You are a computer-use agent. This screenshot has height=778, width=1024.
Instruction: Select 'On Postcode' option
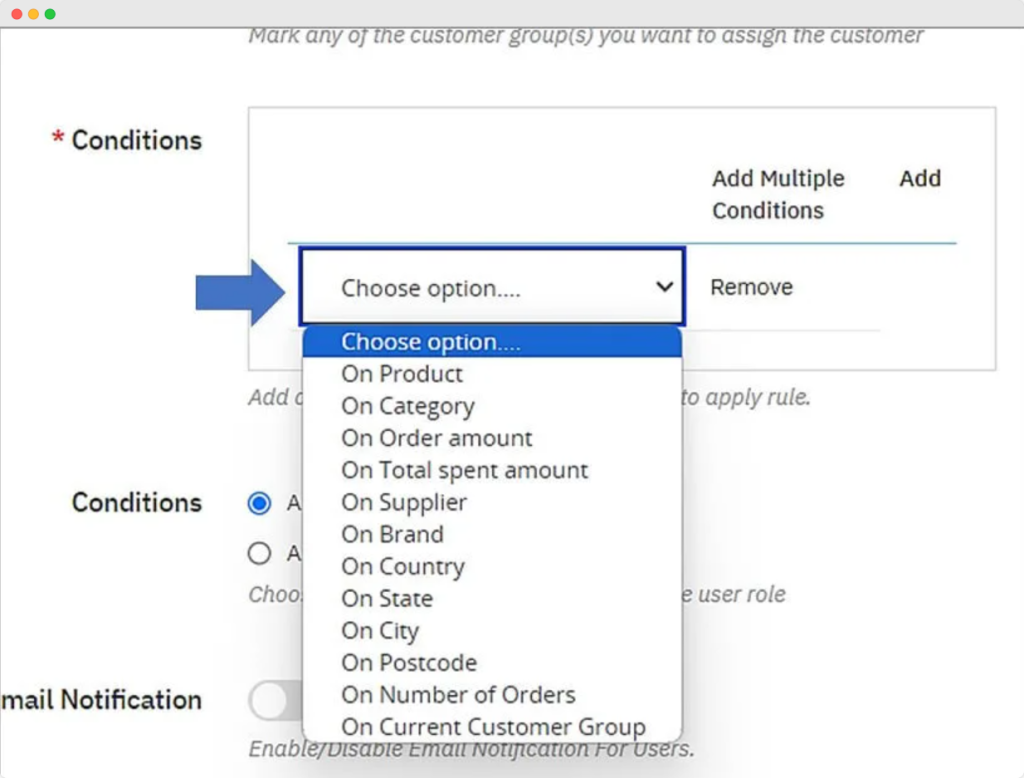click(409, 662)
